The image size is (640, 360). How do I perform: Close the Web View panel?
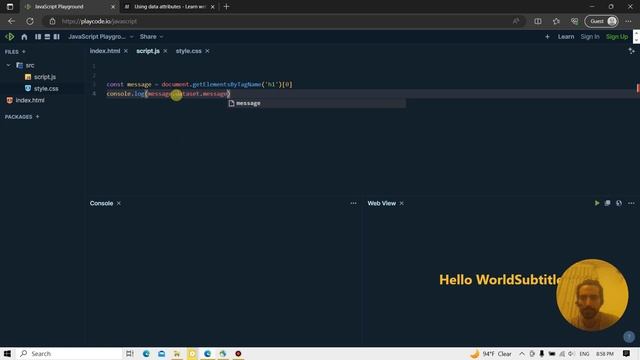pos(402,203)
